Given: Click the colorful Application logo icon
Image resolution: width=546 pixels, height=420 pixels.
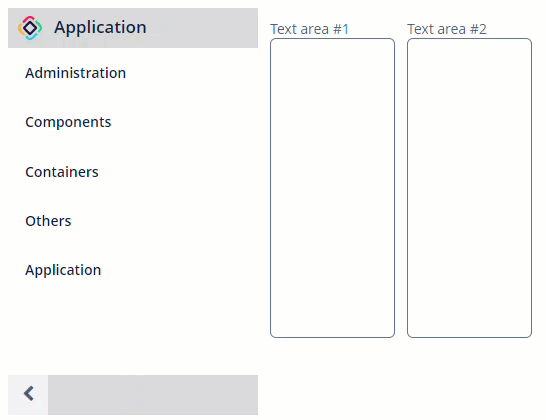Looking at the screenshot, I should point(30,28).
